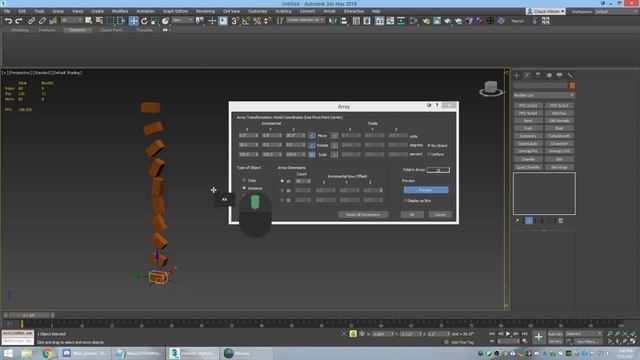Select the Select and Link tool
The height and width of the screenshot is (360, 640).
click(x=31, y=21)
